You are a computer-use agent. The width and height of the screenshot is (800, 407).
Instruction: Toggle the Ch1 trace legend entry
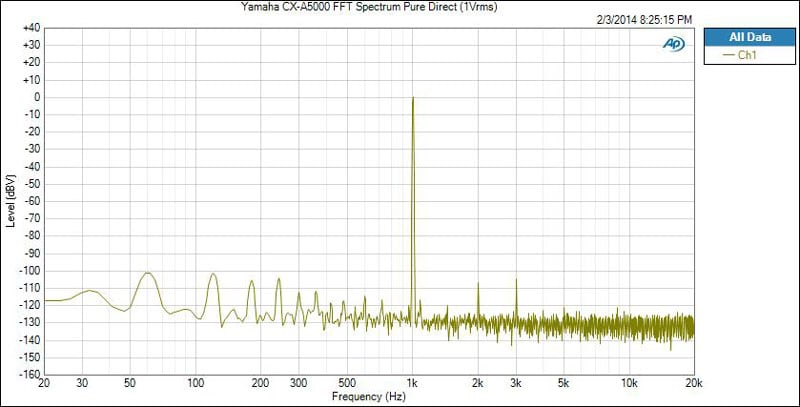tap(749, 54)
